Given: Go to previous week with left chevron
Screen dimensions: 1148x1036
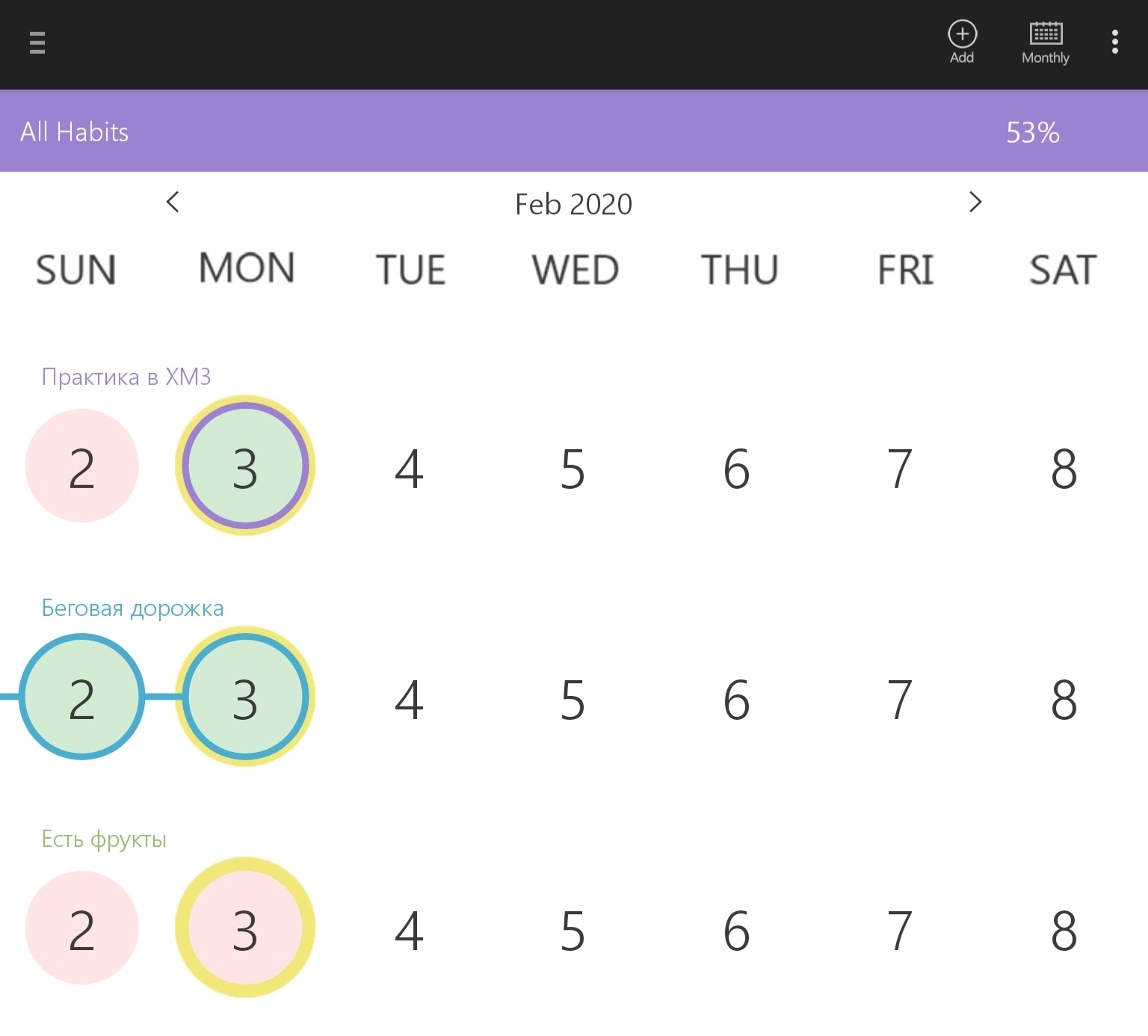Looking at the screenshot, I should [x=173, y=202].
